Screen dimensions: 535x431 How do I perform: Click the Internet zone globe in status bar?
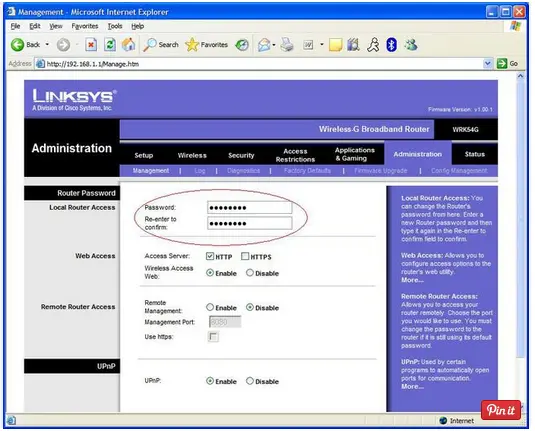(443, 420)
